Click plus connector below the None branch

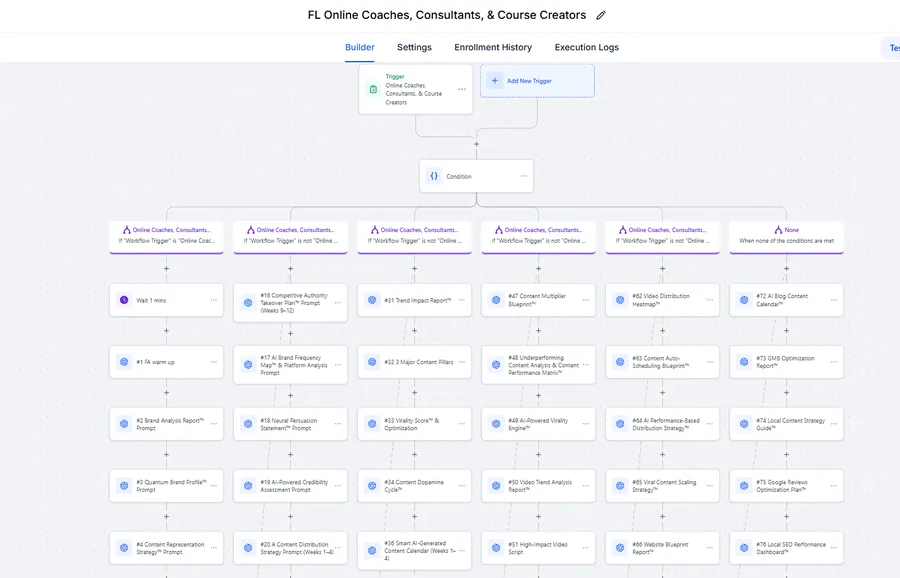[786, 269]
